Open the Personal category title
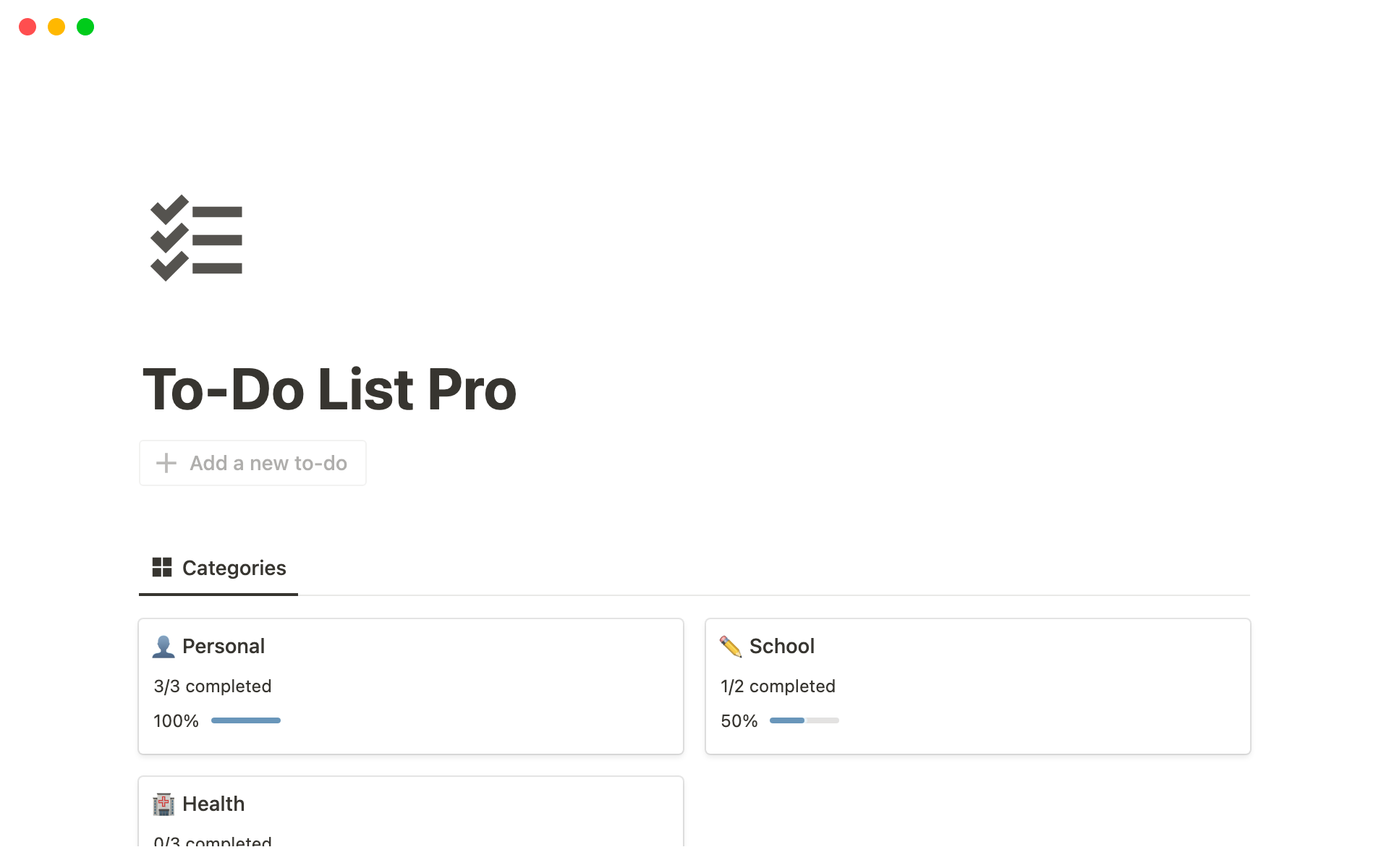 click(223, 647)
